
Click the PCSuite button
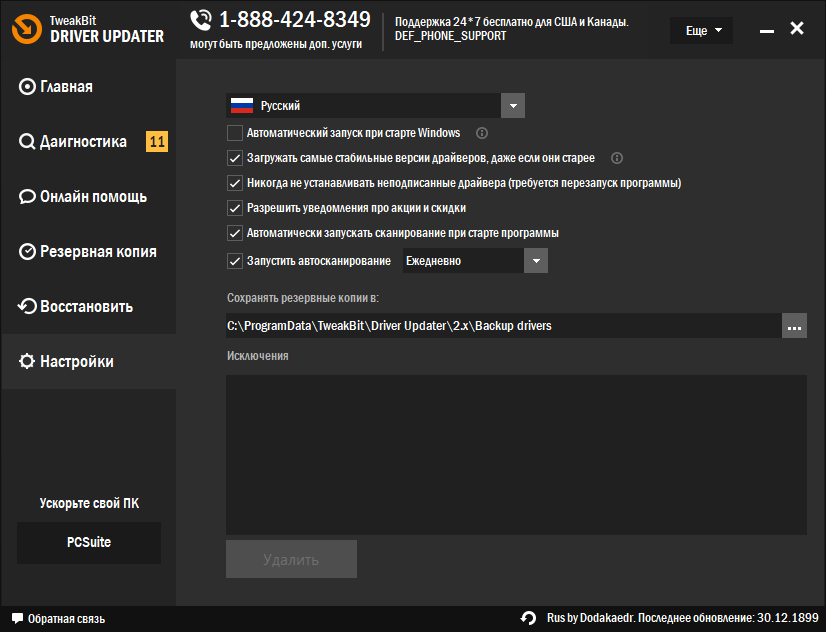[x=89, y=542]
